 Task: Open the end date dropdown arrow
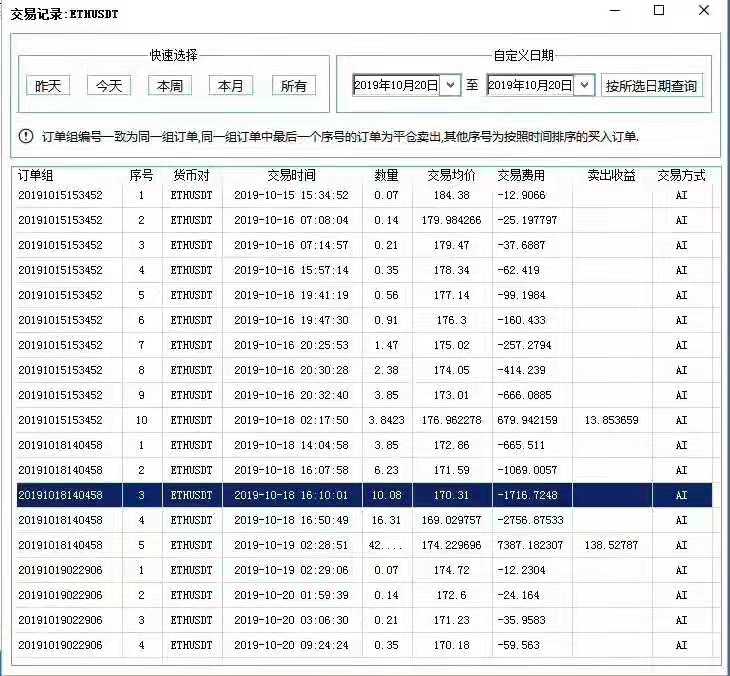coord(585,85)
